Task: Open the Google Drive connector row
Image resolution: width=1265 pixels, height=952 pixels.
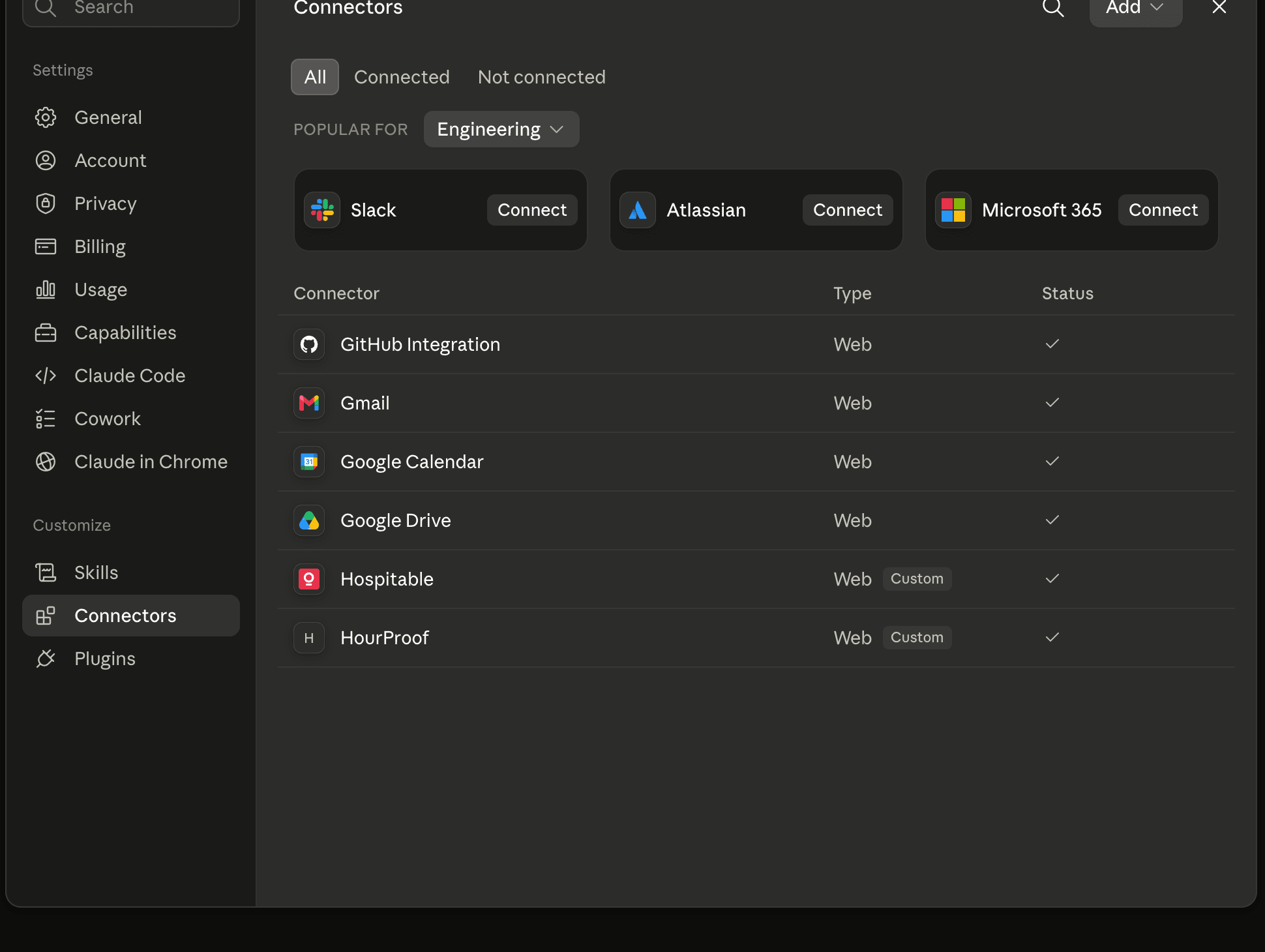Action: click(756, 520)
